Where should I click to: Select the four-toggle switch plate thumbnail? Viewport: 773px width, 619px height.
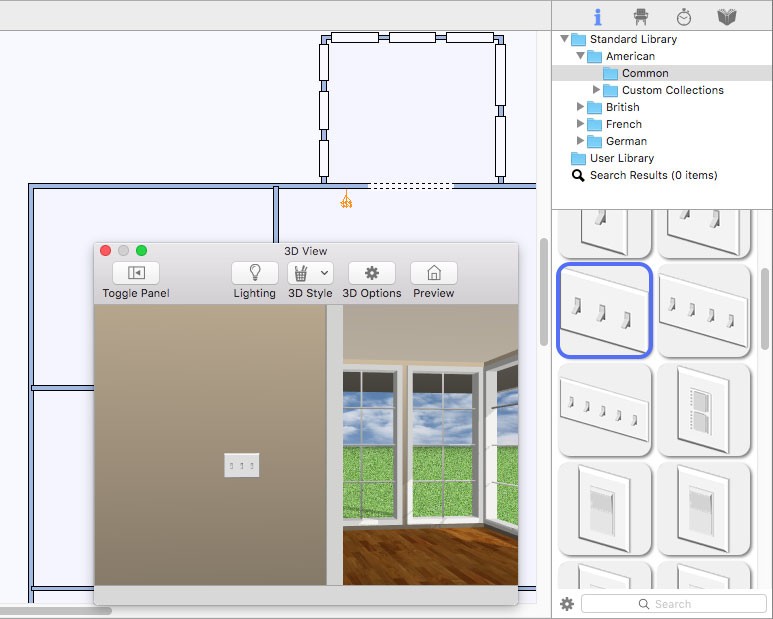pyautogui.click(x=704, y=310)
